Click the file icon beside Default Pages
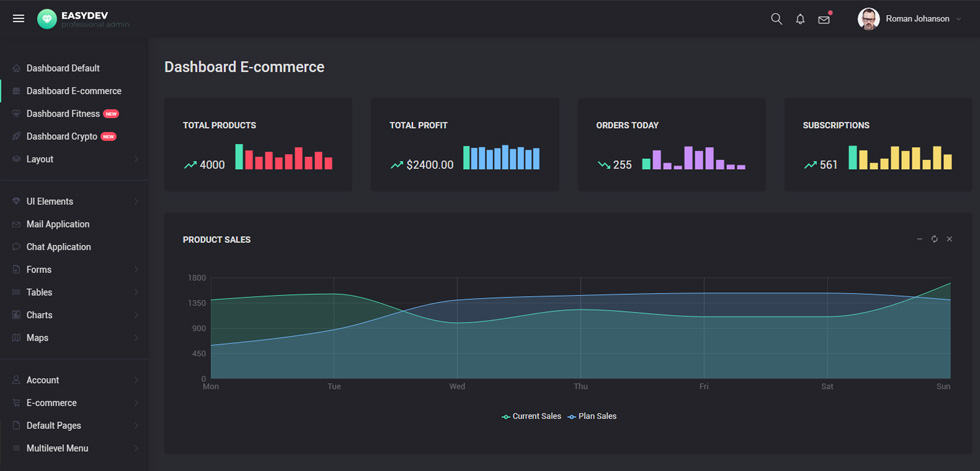 [16, 425]
